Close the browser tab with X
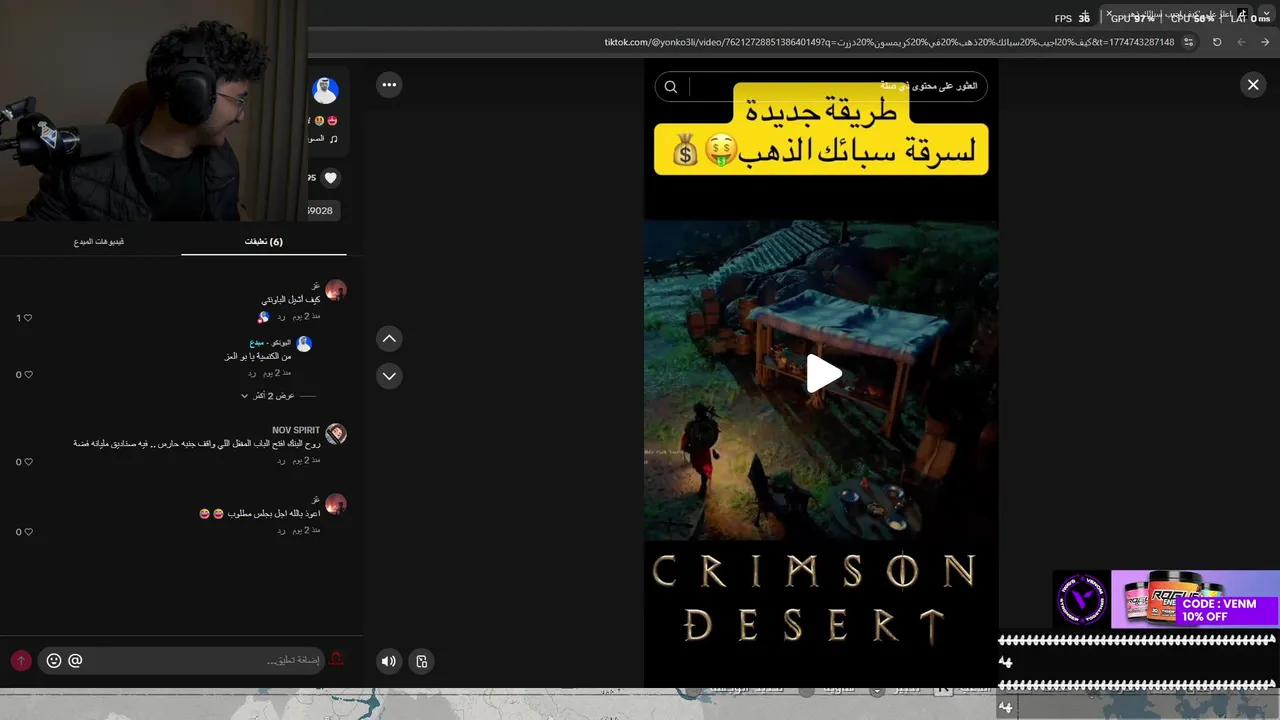The width and height of the screenshot is (1280, 720). click(x=1109, y=13)
